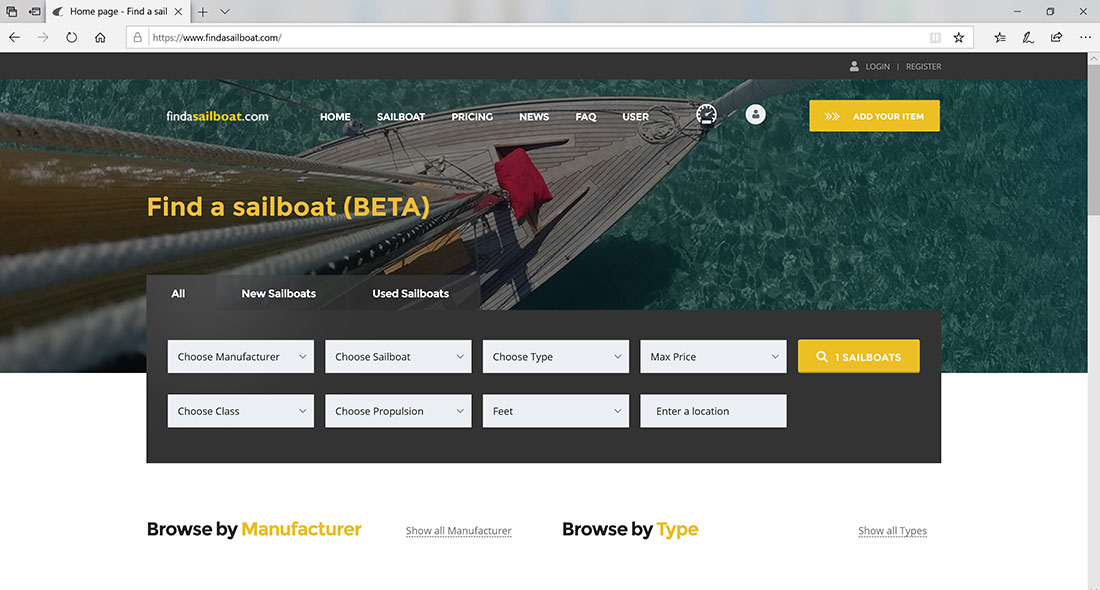The height and width of the screenshot is (590, 1100).
Task: Click the browser forward arrow
Action: coord(43,37)
